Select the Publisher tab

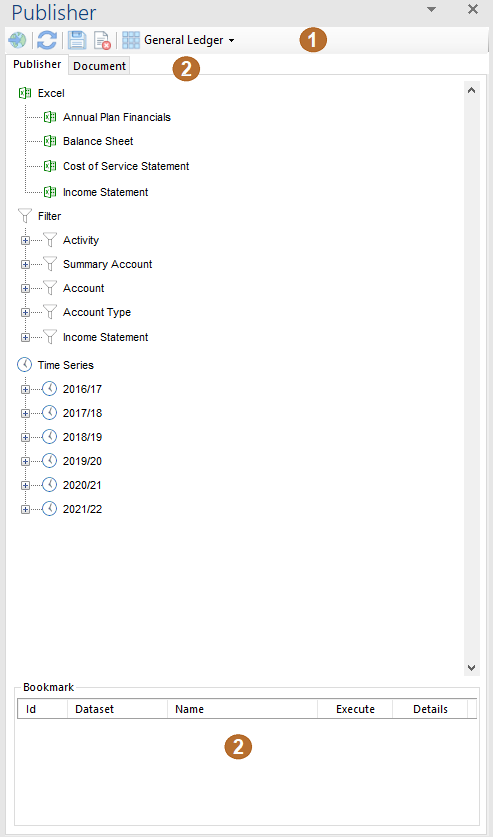pos(37,65)
